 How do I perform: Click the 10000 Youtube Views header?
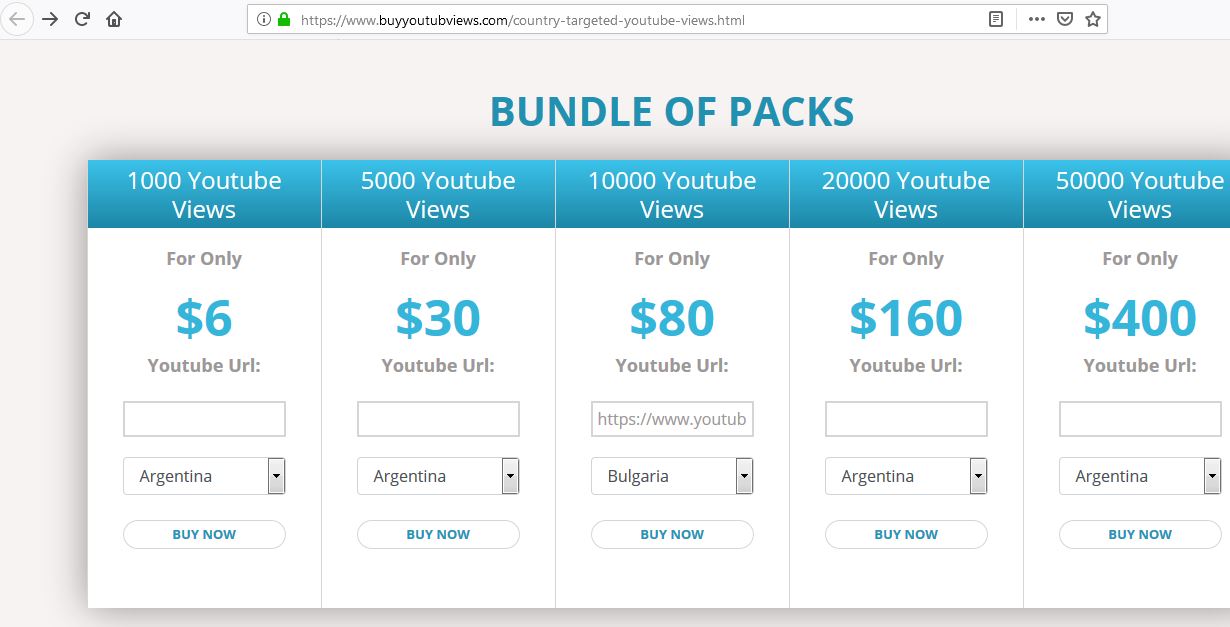(x=672, y=195)
